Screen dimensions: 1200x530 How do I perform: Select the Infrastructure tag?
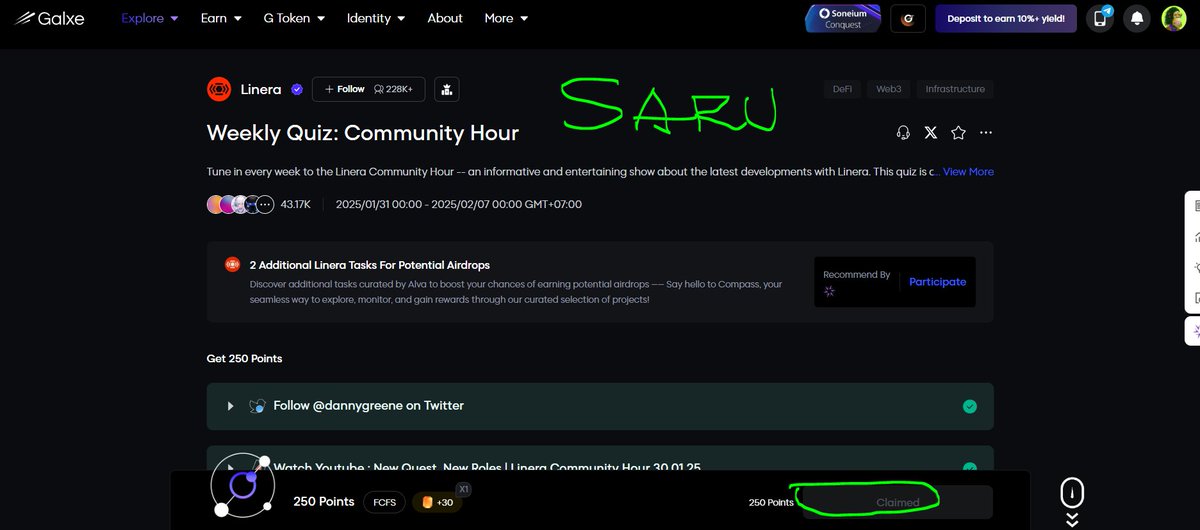tap(955, 89)
